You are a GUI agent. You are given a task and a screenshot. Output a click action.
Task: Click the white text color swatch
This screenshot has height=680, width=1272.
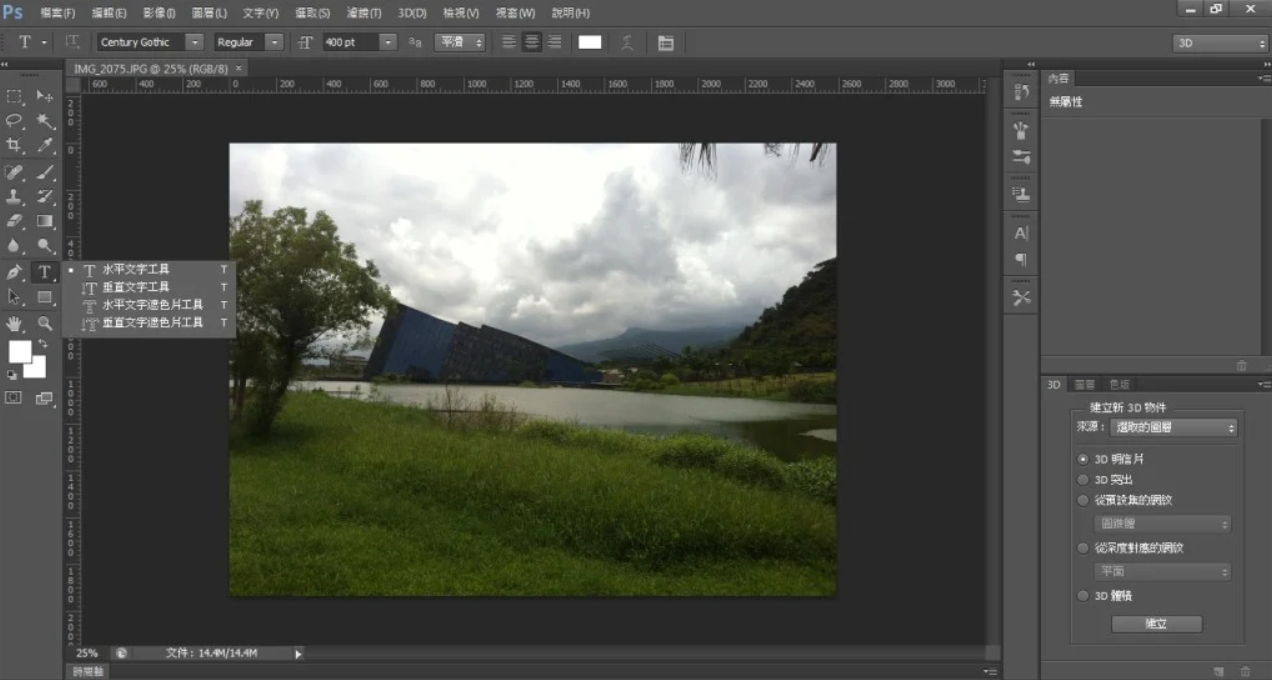pyautogui.click(x=589, y=42)
